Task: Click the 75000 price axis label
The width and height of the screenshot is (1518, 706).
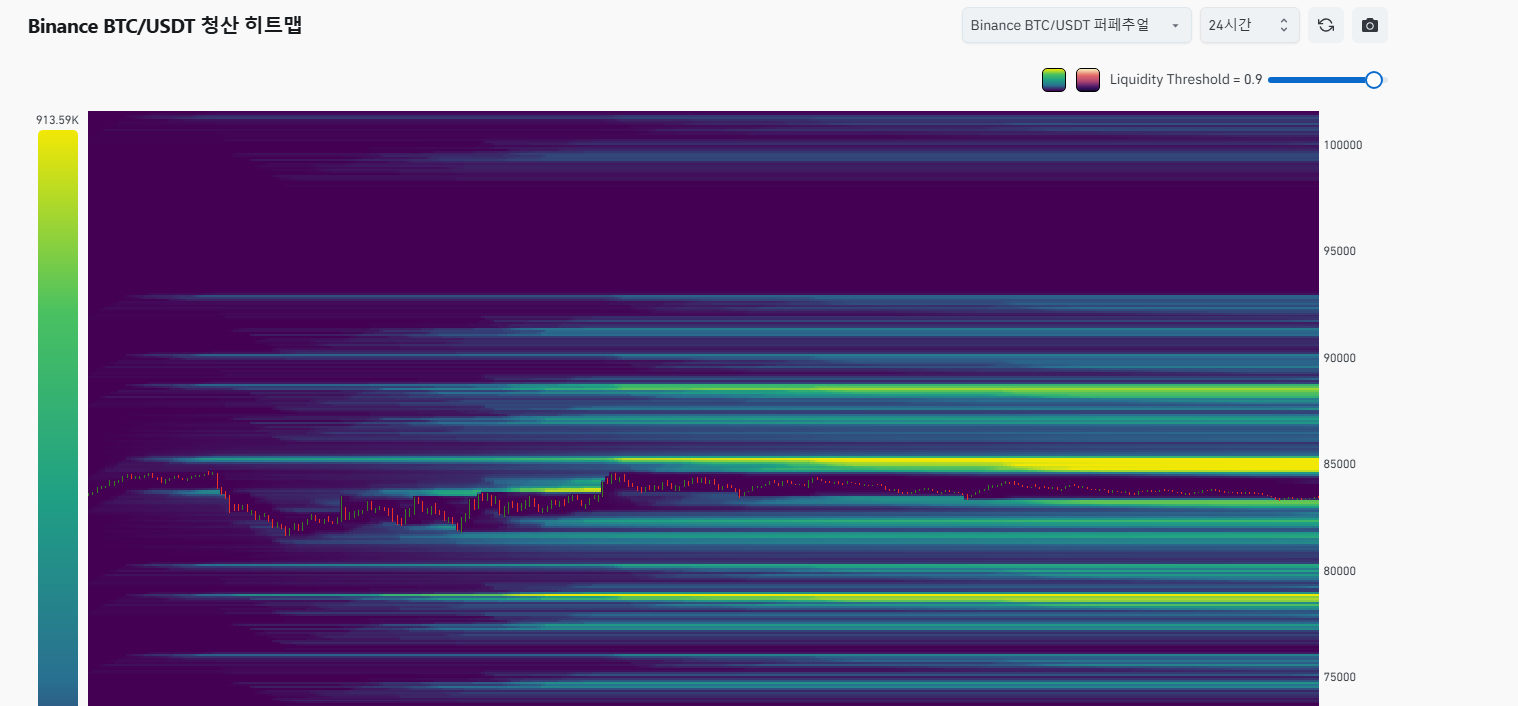Action: tap(1340, 677)
